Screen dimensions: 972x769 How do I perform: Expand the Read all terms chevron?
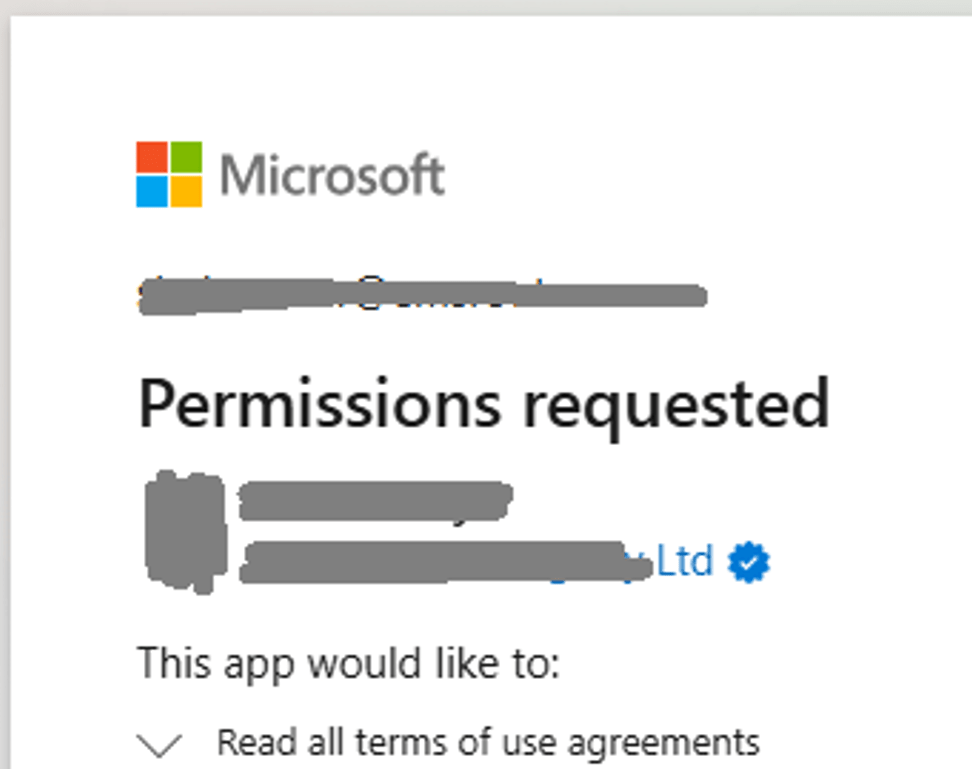tap(160, 744)
